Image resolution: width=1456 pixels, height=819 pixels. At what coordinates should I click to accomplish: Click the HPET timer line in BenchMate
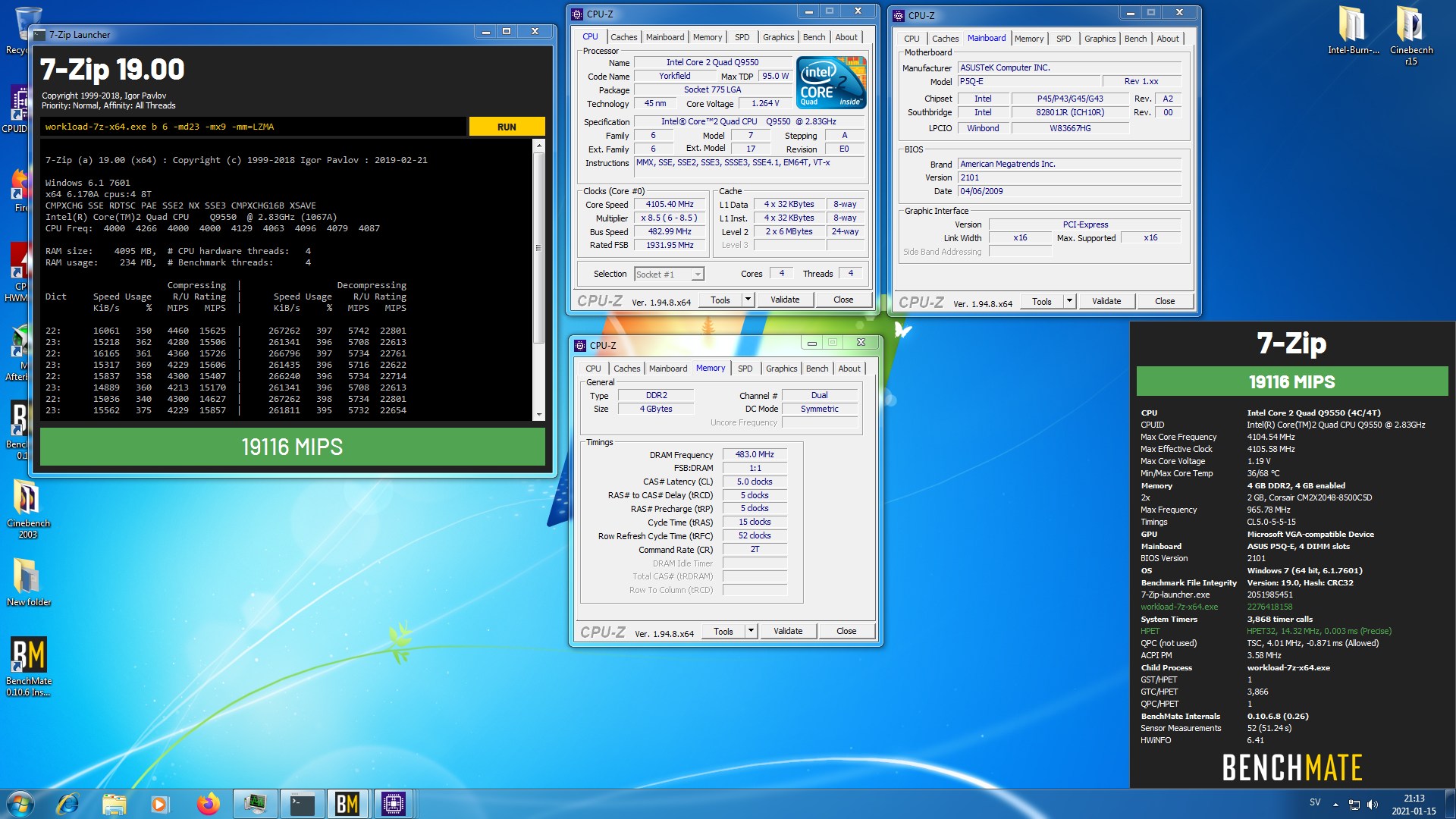click(1266, 631)
